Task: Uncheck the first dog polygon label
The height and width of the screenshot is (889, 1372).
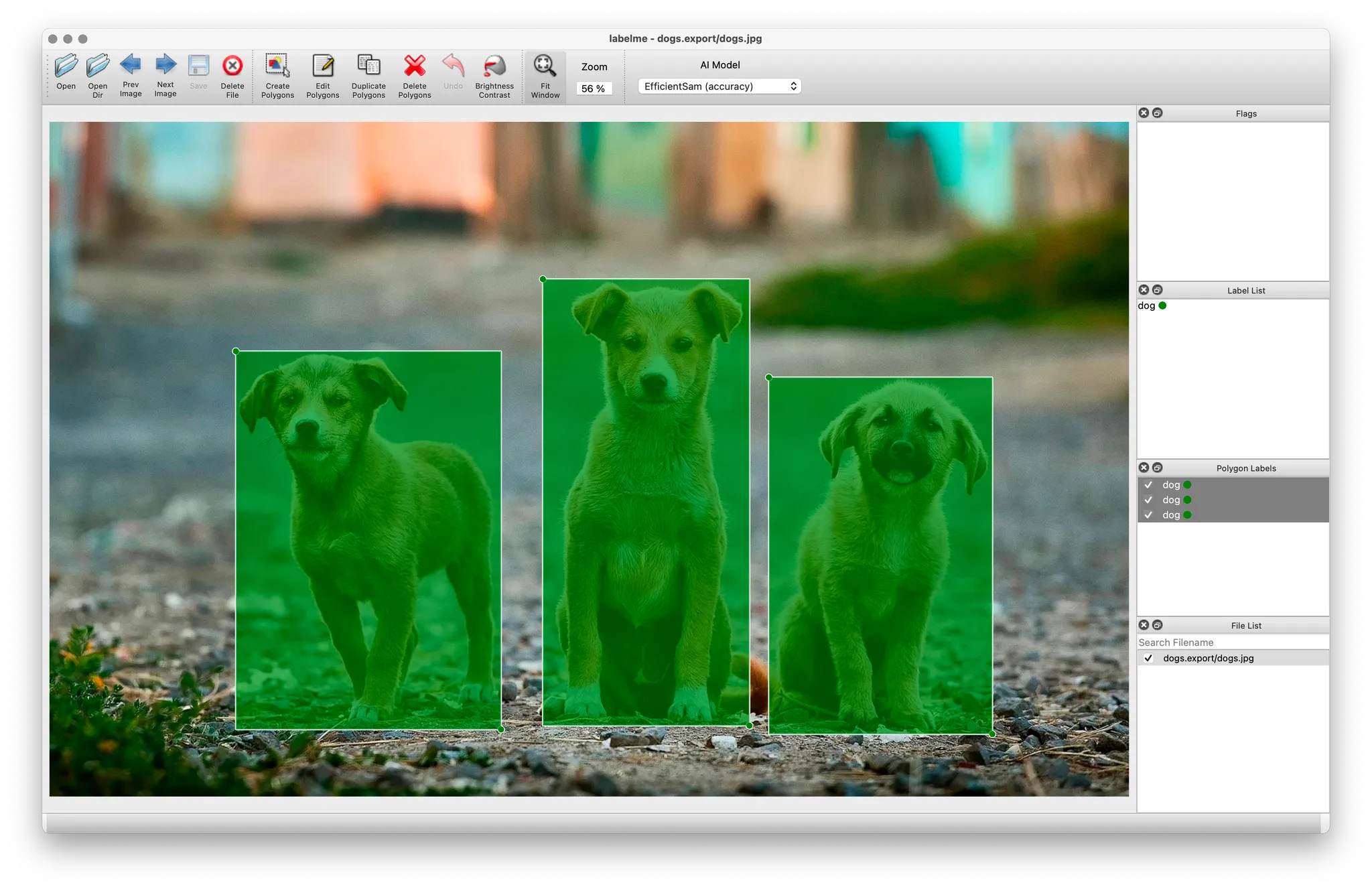Action: pyautogui.click(x=1148, y=485)
